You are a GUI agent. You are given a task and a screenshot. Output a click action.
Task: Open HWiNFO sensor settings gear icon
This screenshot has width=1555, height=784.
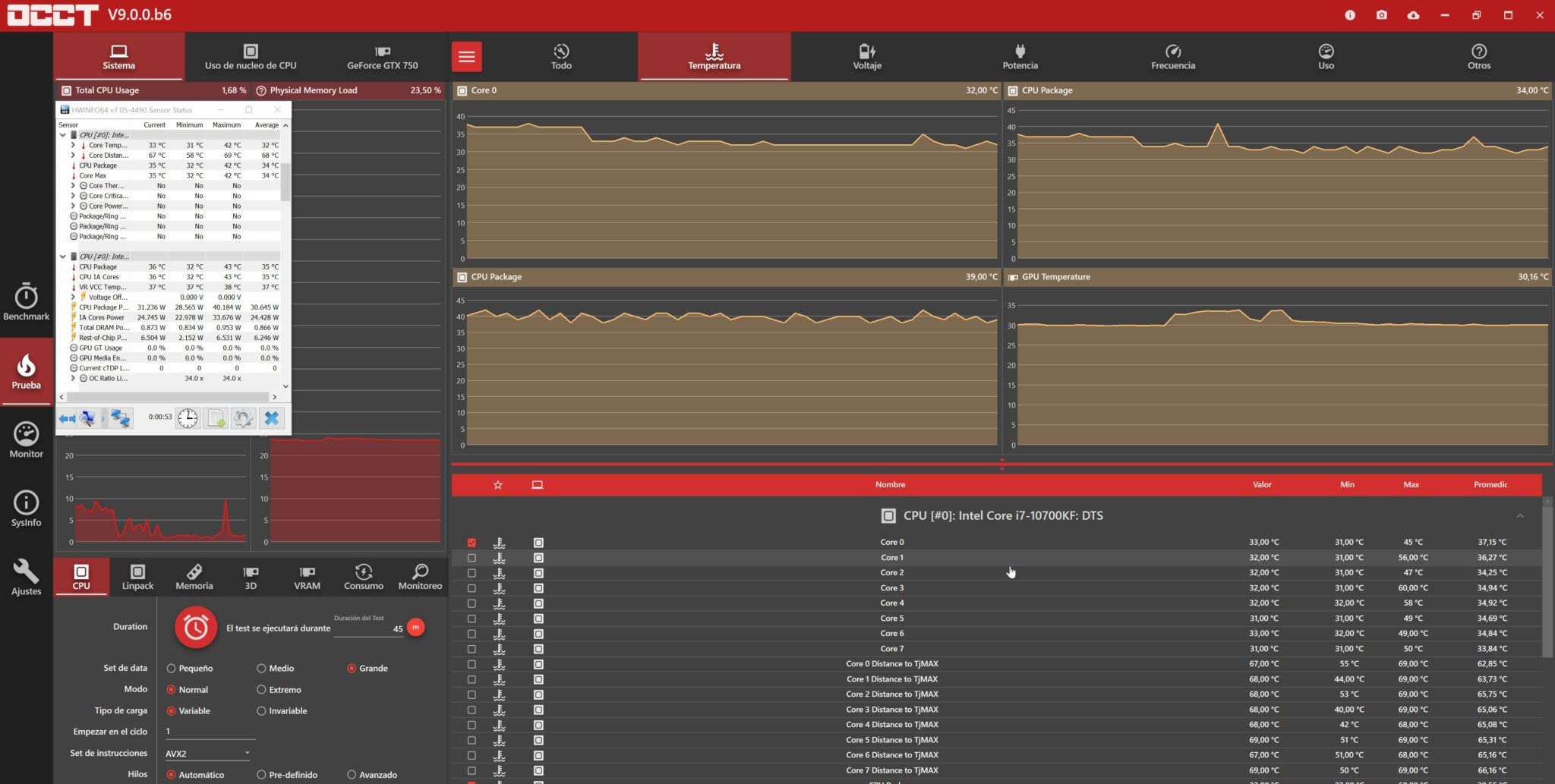point(243,418)
